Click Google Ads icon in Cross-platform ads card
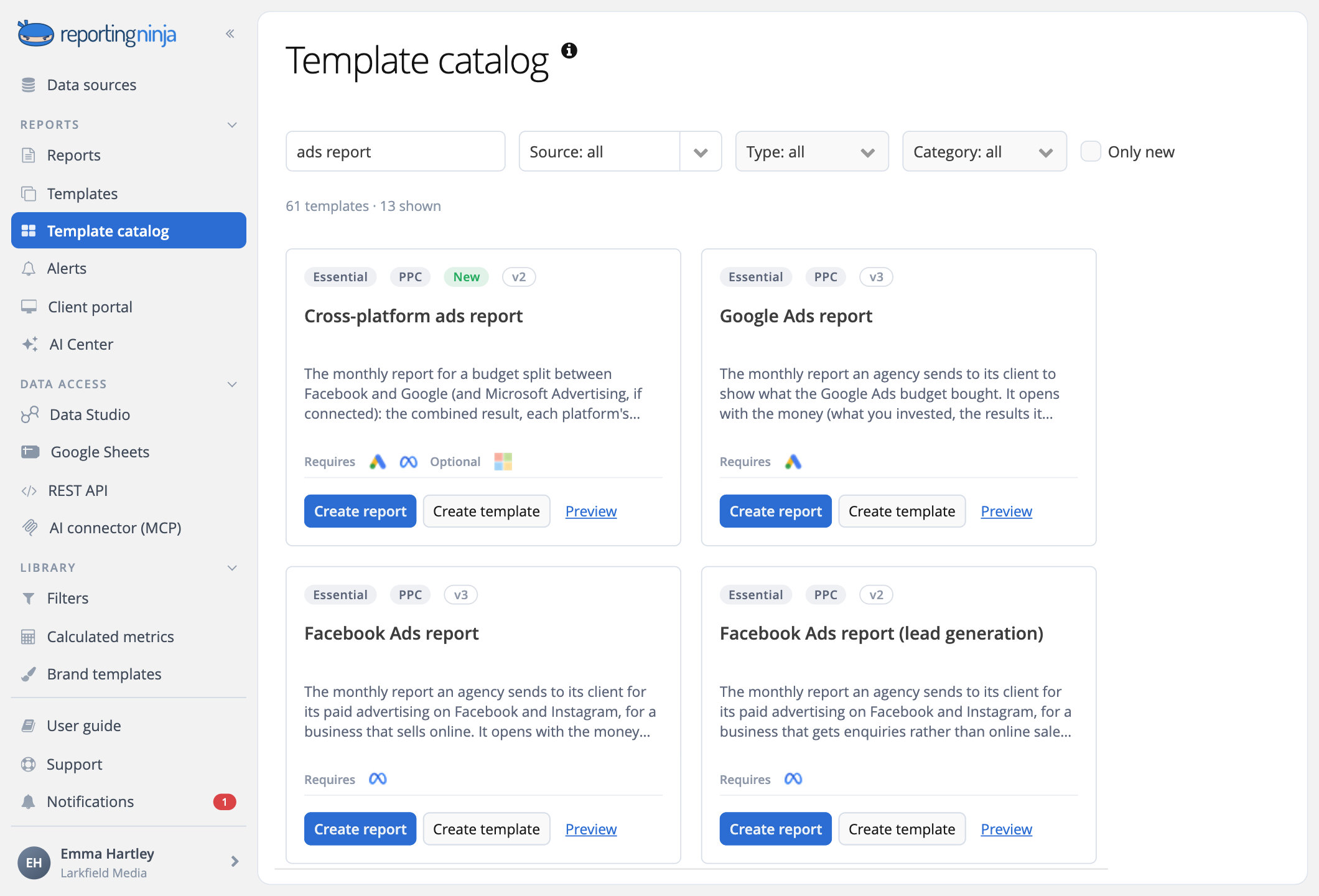This screenshot has height=896, width=1319. tap(378, 462)
